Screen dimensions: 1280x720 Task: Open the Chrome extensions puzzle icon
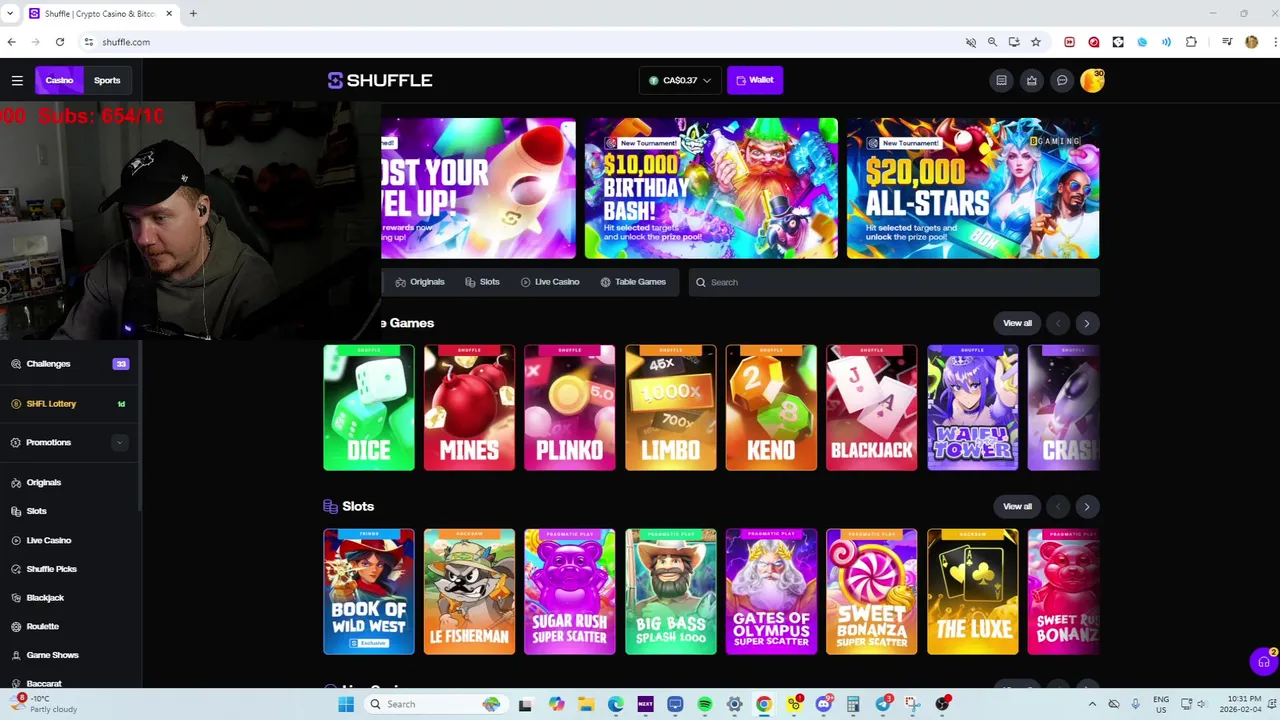pyautogui.click(x=1191, y=42)
